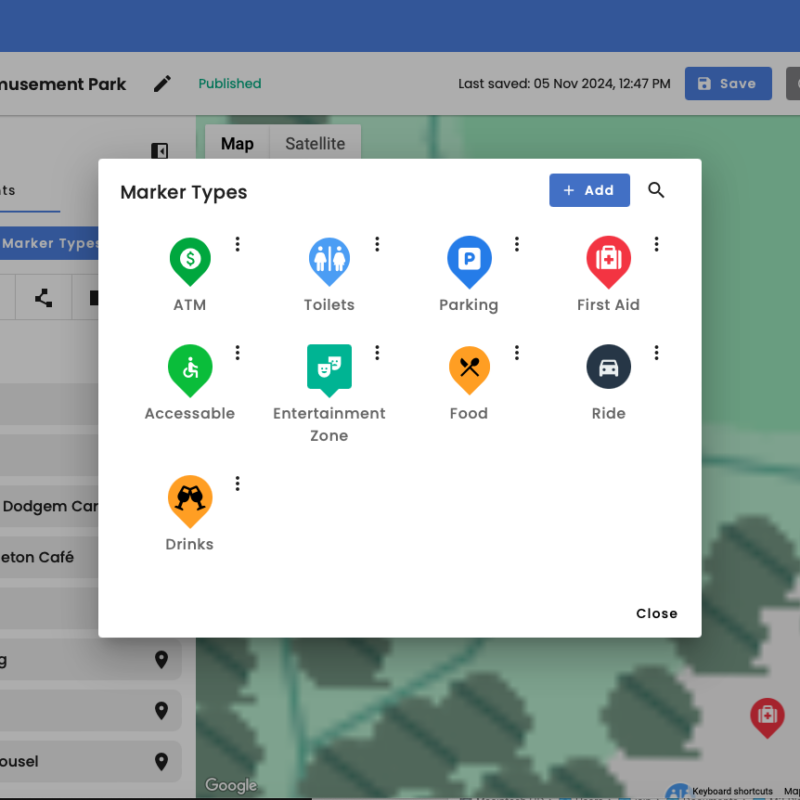The image size is (800, 800).
Task: Switch to Map view tab
Action: pyautogui.click(x=237, y=144)
